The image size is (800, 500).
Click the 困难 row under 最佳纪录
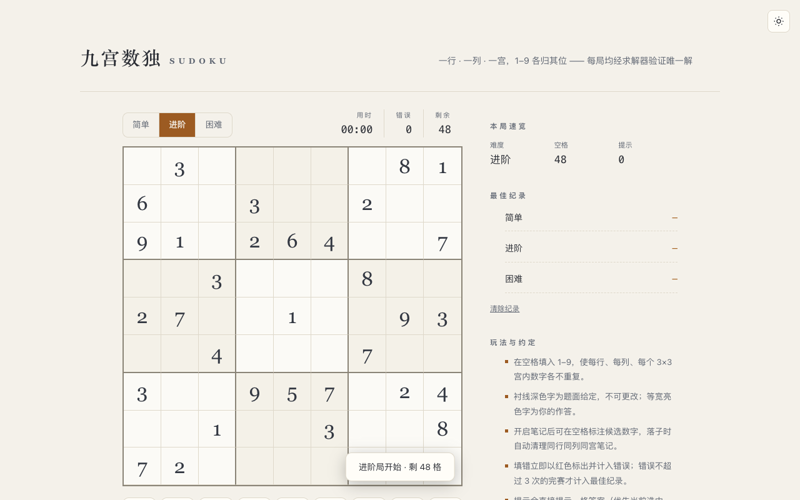pos(591,279)
